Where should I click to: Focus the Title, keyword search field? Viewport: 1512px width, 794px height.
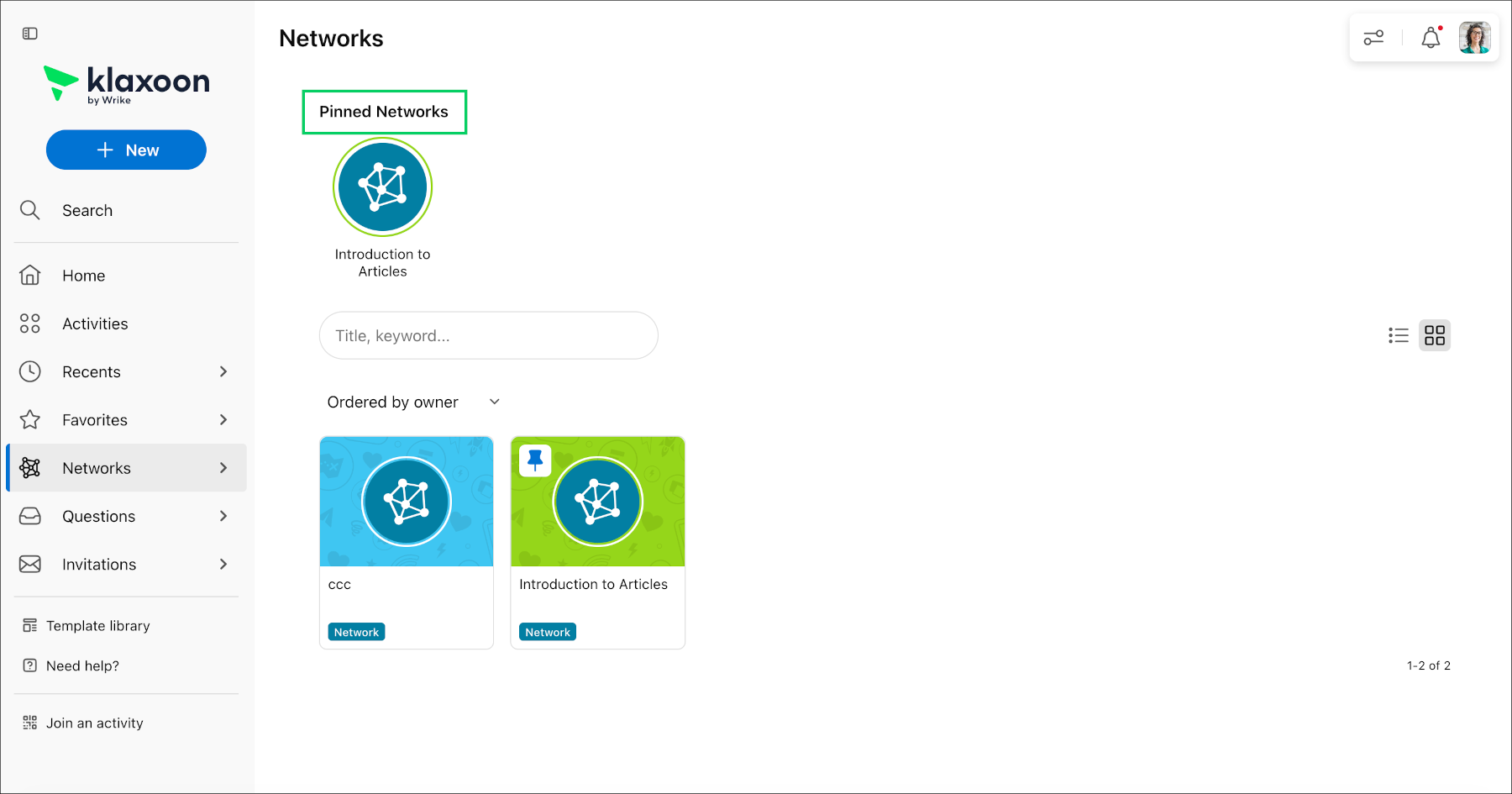489,335
